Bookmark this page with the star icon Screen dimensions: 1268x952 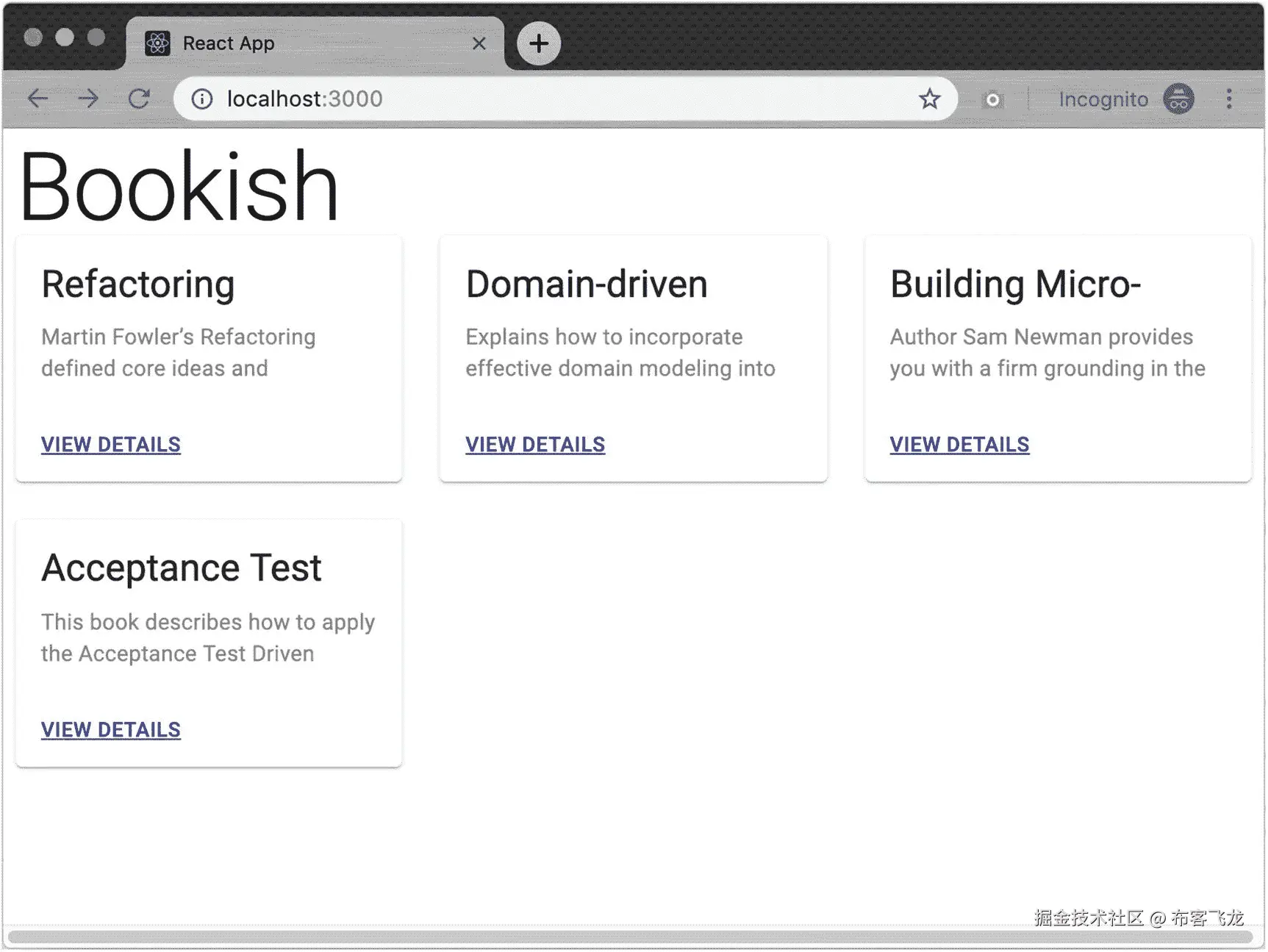click(930, 99)
